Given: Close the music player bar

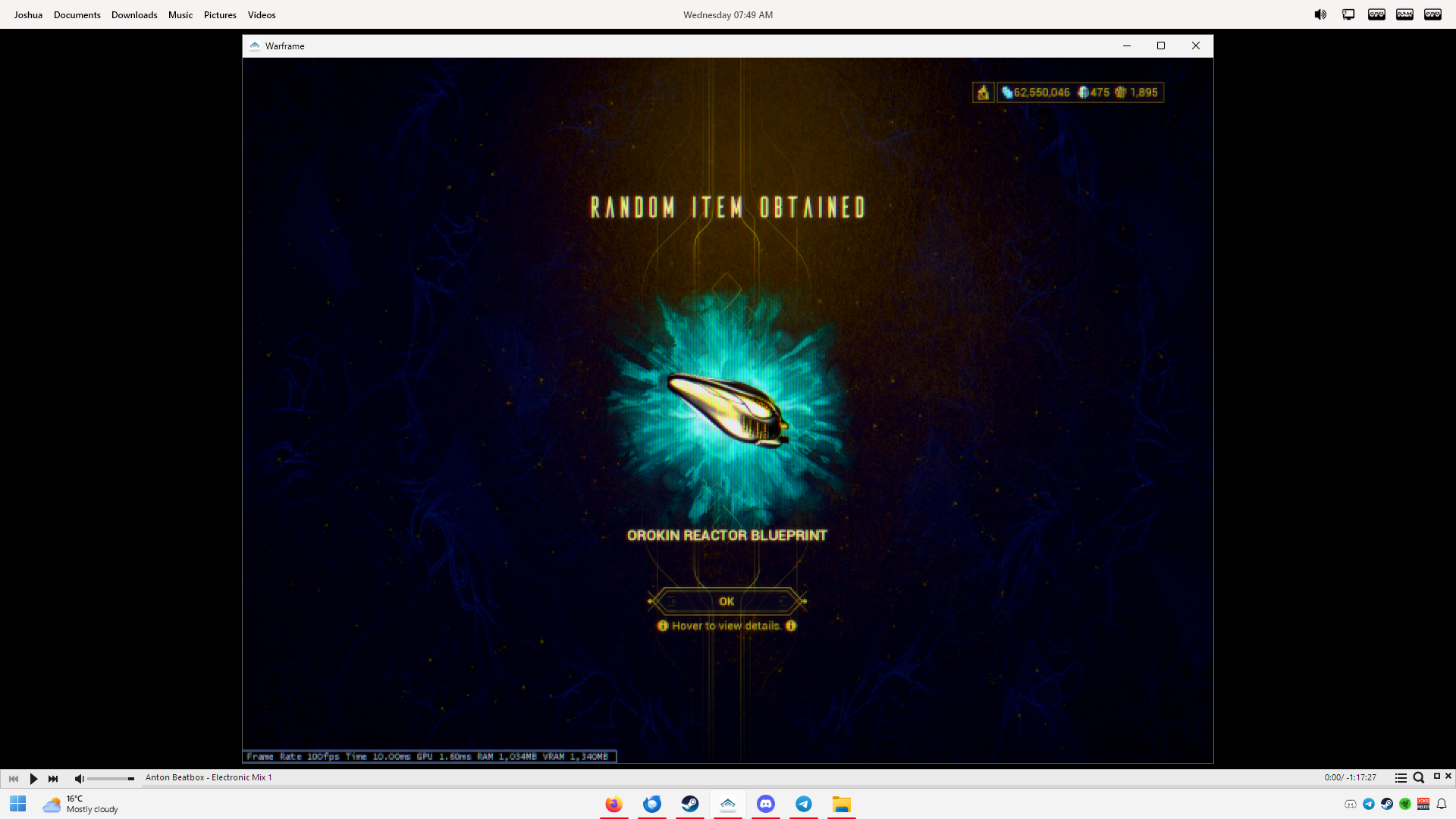Looking at the screenshot, I should coord(1448,776).
